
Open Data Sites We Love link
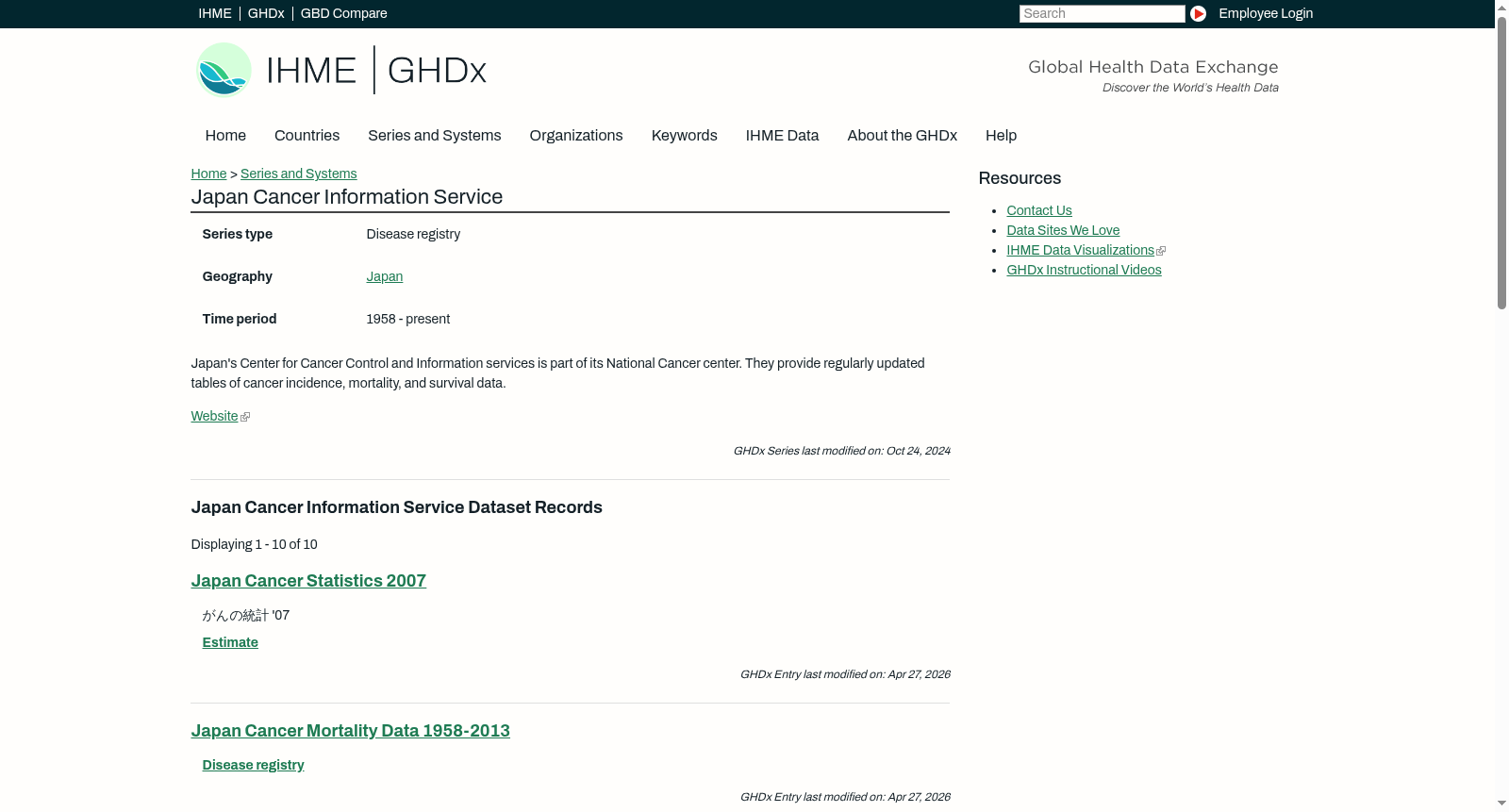[1063, 231]
